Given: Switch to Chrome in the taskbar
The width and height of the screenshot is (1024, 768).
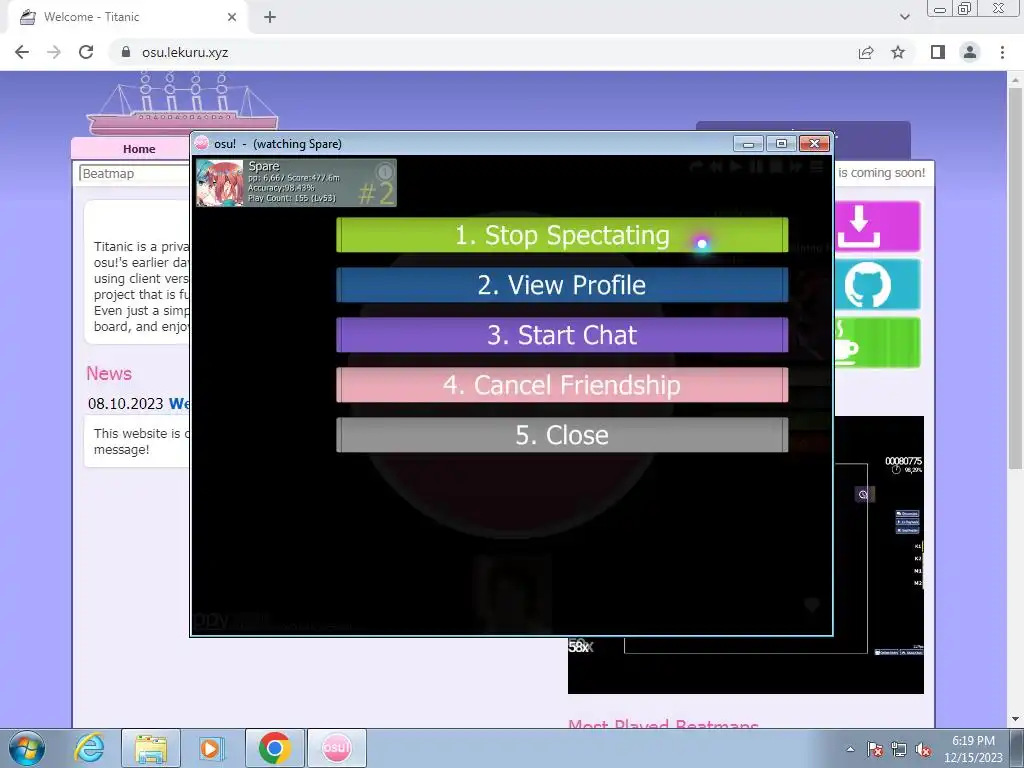Looking at the screenshot, I should (x=275, y=748).
